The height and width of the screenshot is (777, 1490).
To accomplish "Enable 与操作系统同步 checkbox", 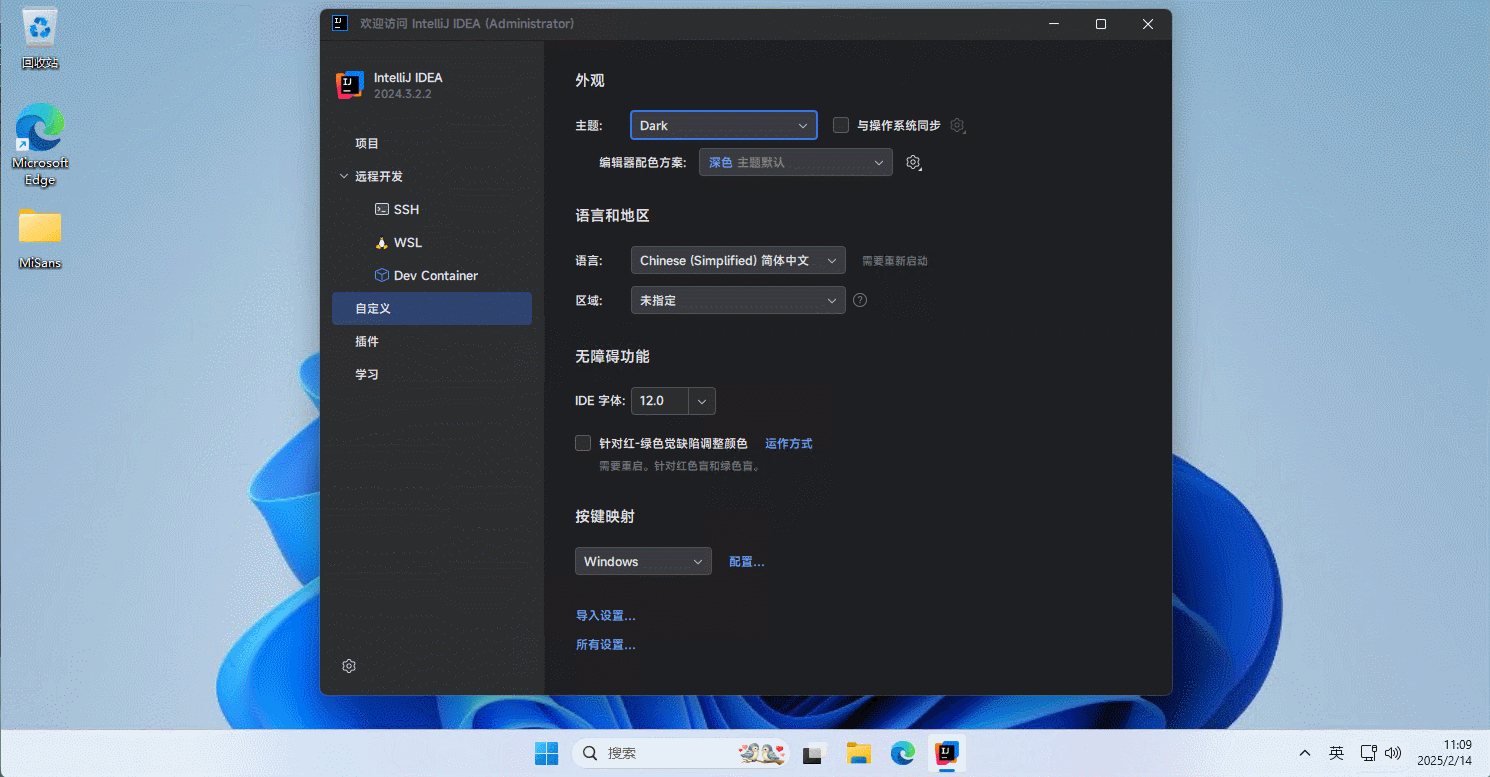I will click(841, 125).
